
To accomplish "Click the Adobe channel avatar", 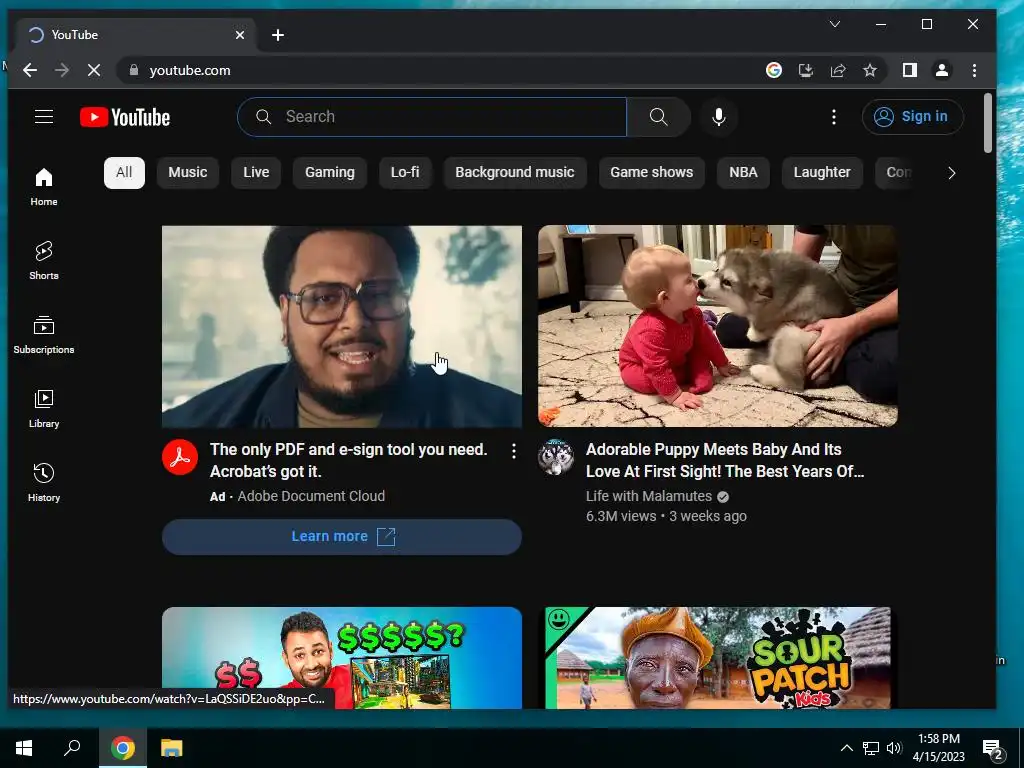I will click(x=180, y=456).
